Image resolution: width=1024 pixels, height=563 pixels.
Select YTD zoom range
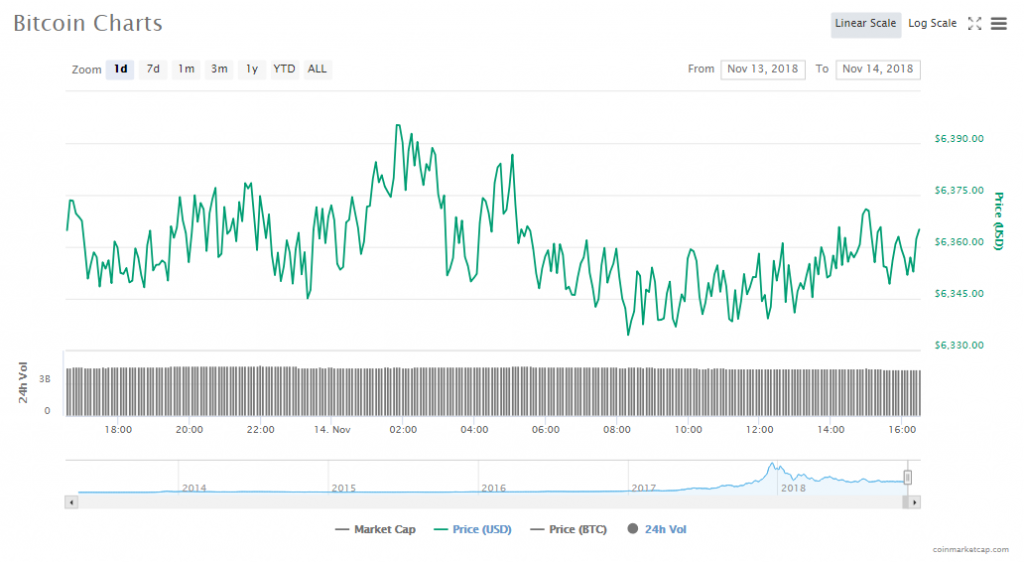285,69
